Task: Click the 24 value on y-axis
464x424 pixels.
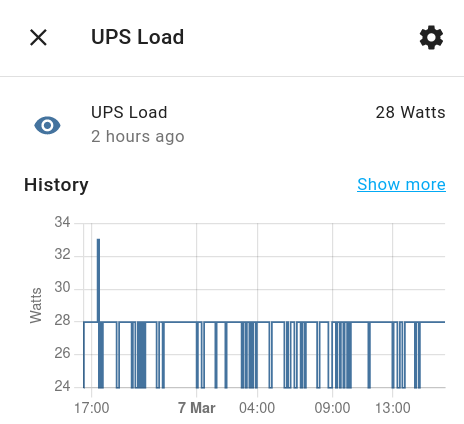Action: coord(62,386)
